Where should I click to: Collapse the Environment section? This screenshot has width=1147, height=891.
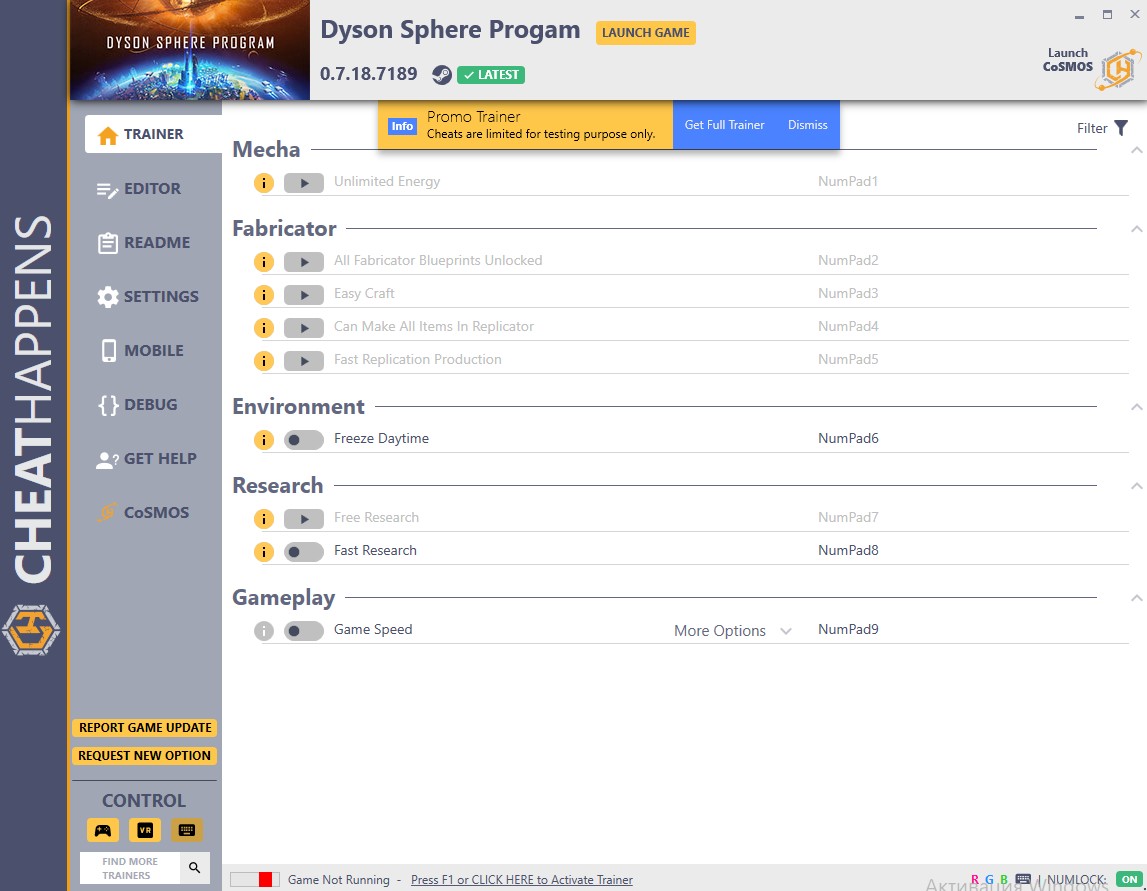click(1136, 407)
